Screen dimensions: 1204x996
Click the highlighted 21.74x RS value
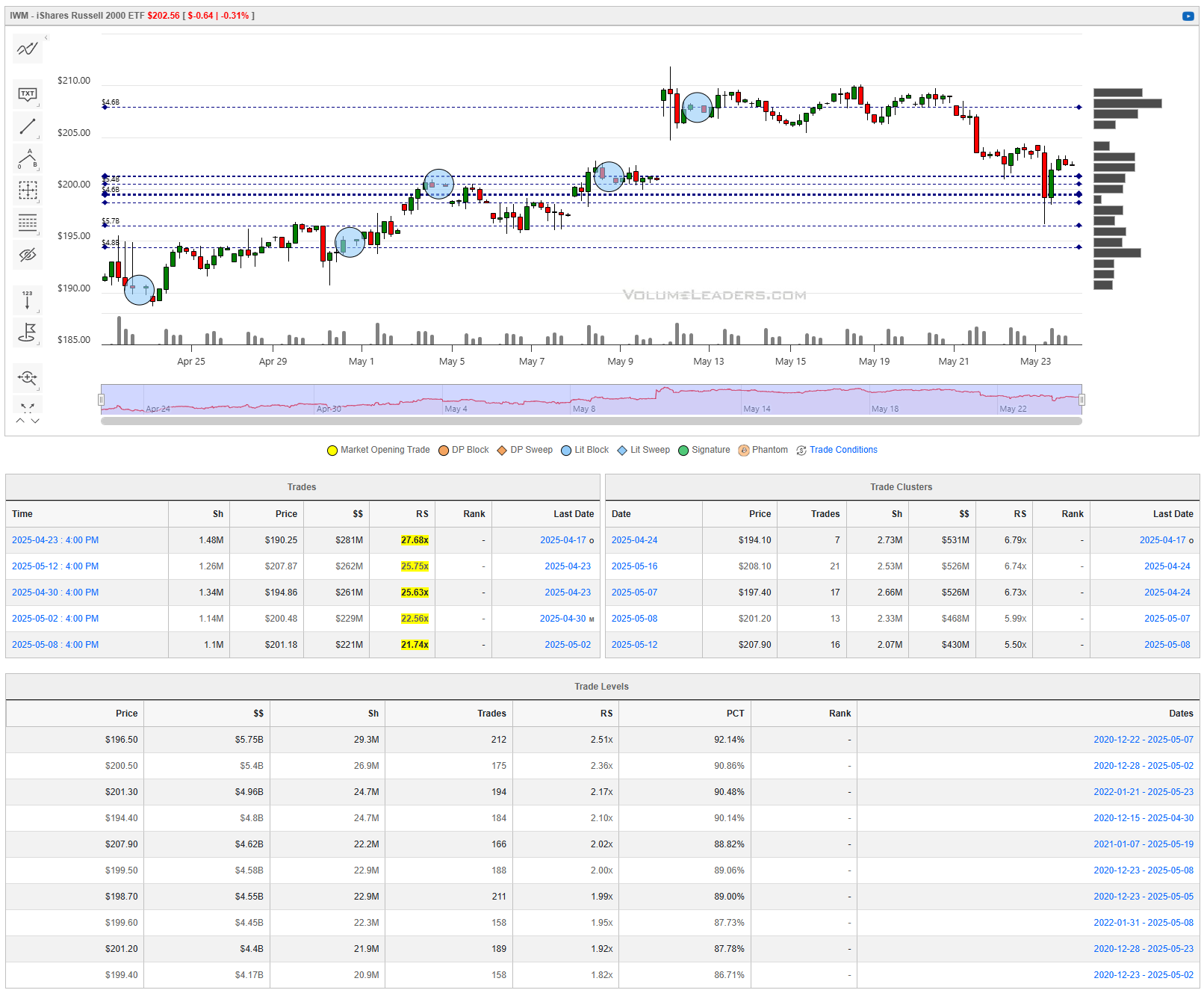pos(415,645)
